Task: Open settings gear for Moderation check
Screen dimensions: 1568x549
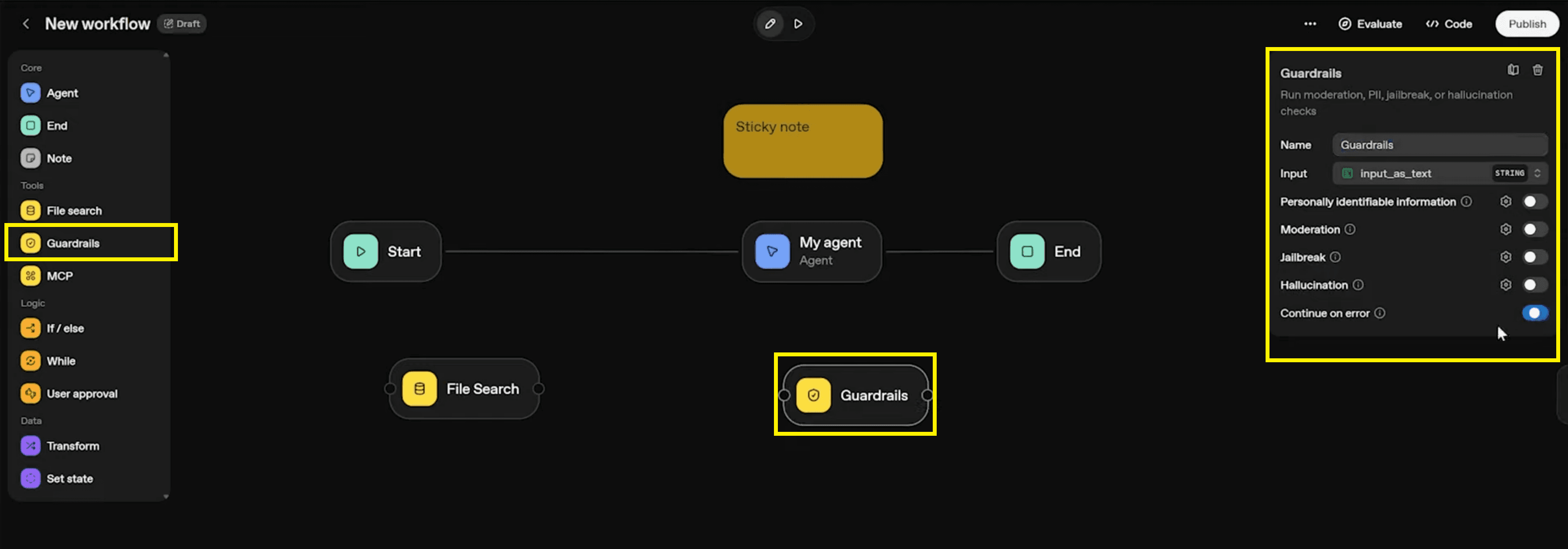Action: click(x=1505, y=229)
